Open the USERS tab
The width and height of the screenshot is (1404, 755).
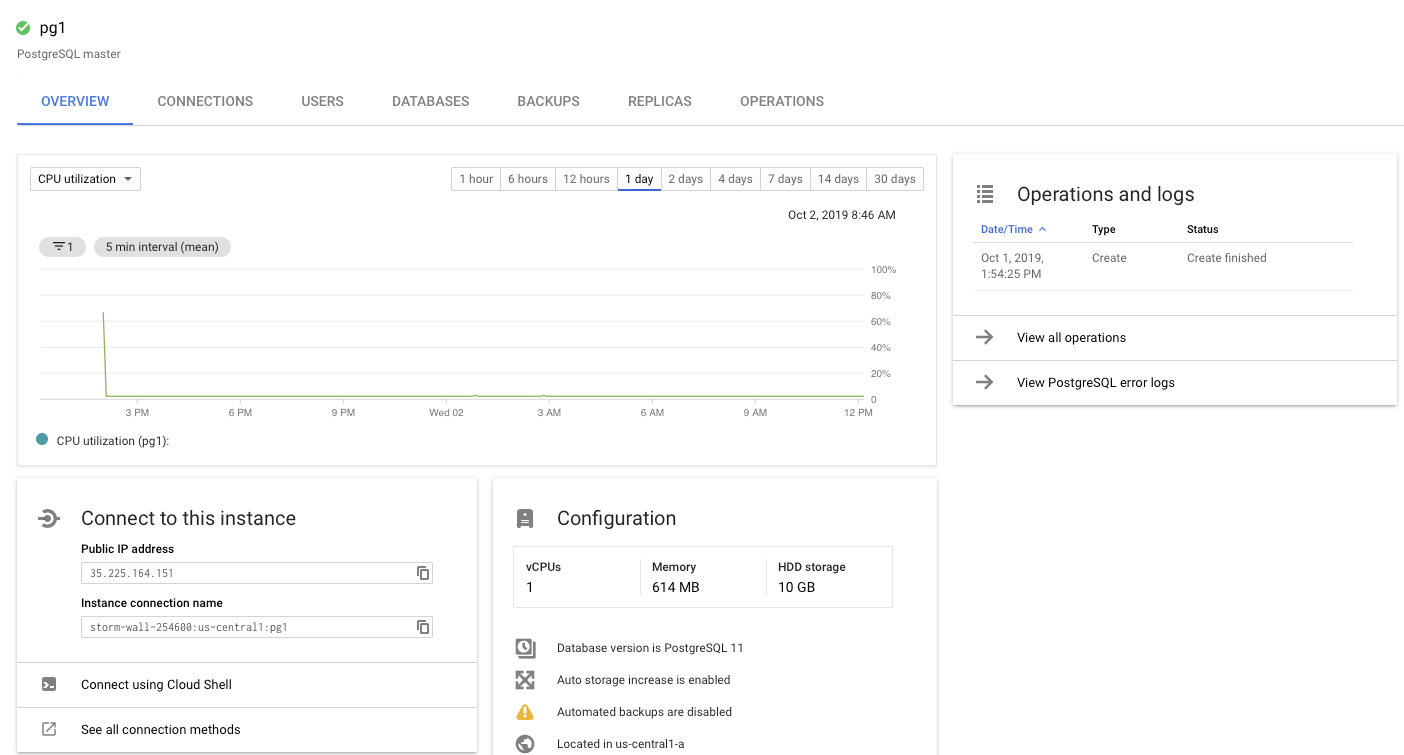322,101
